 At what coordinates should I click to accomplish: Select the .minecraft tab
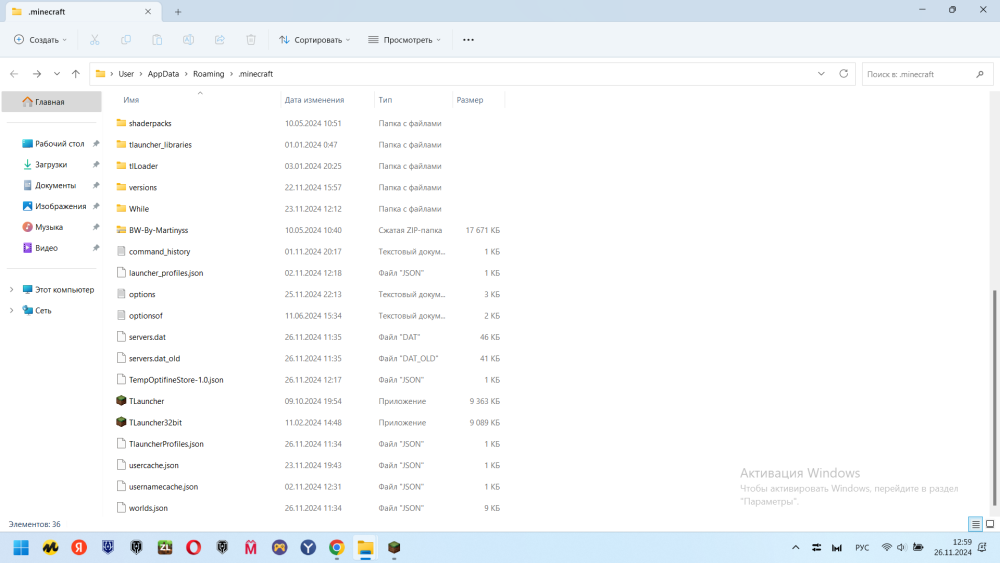pyautogui.click(x=82, y=11)
